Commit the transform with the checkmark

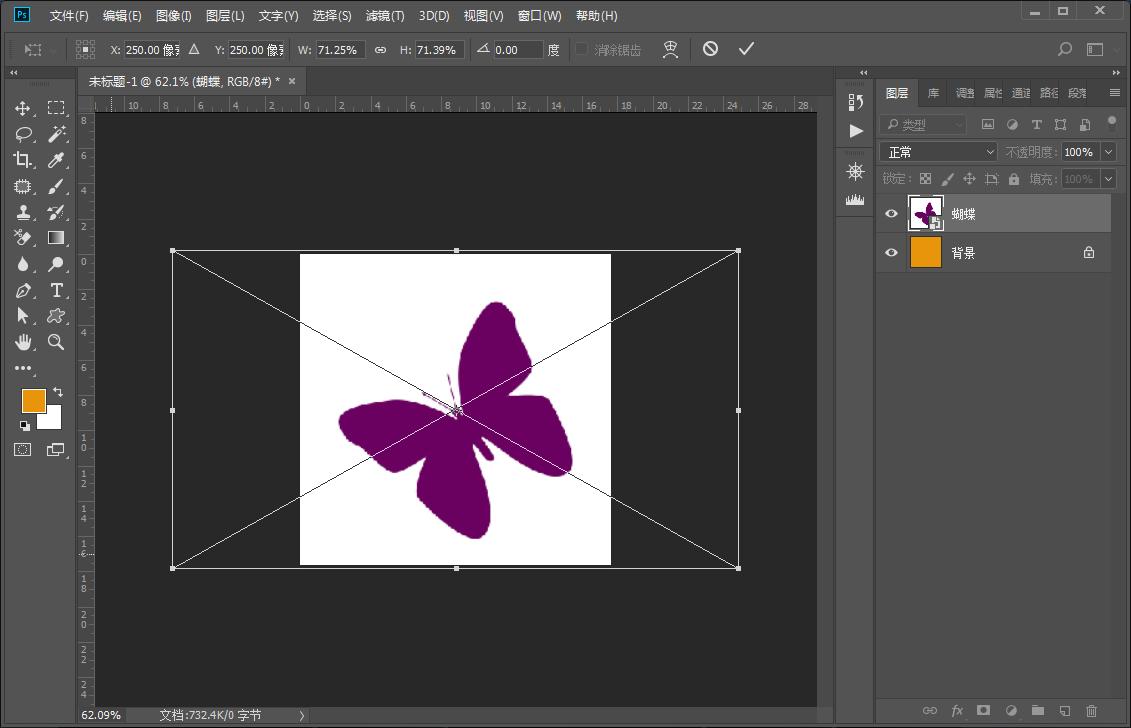point(746,49)
